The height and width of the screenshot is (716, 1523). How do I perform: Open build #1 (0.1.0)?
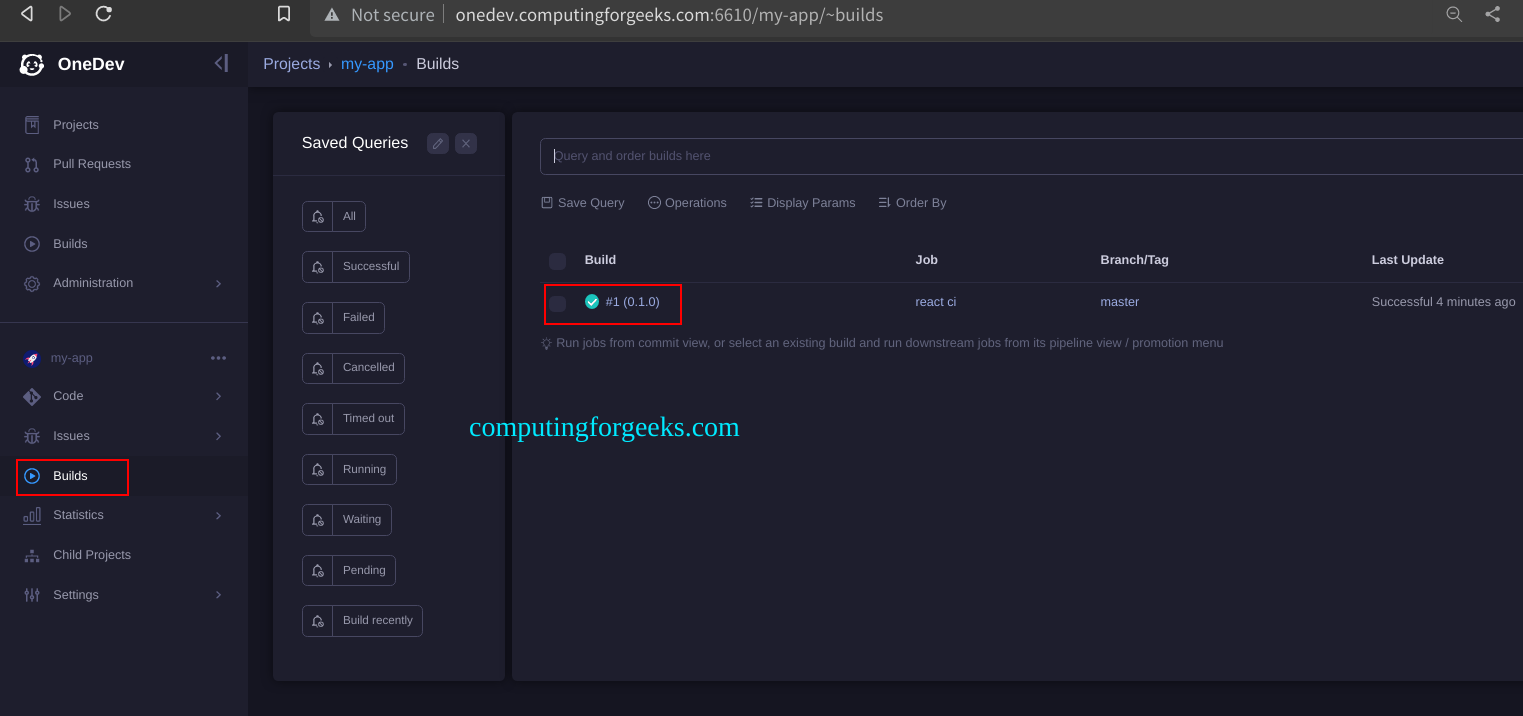pyautogui.click(x=632, y=301)
